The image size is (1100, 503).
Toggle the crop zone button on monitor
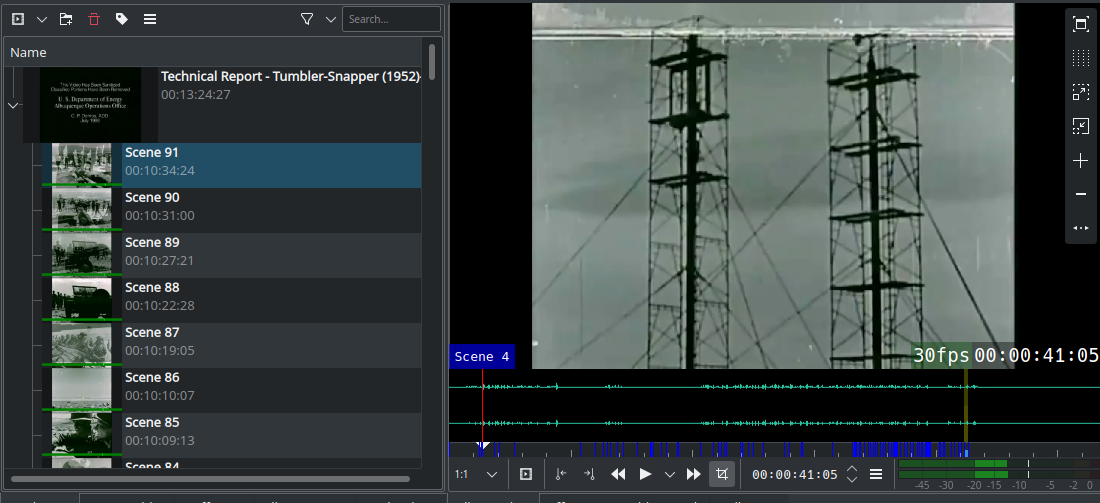(x=721, y=474)
